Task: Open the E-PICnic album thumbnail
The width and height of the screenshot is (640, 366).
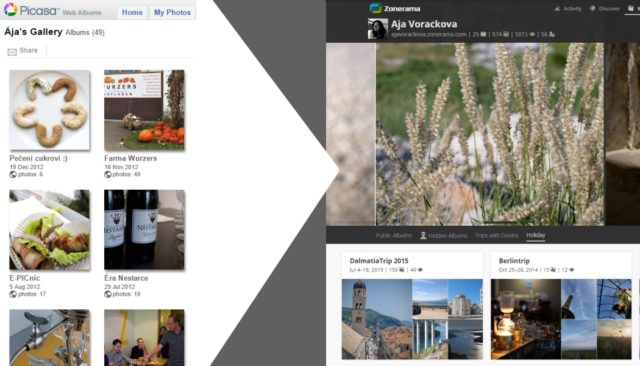Action: click(50, 230)
